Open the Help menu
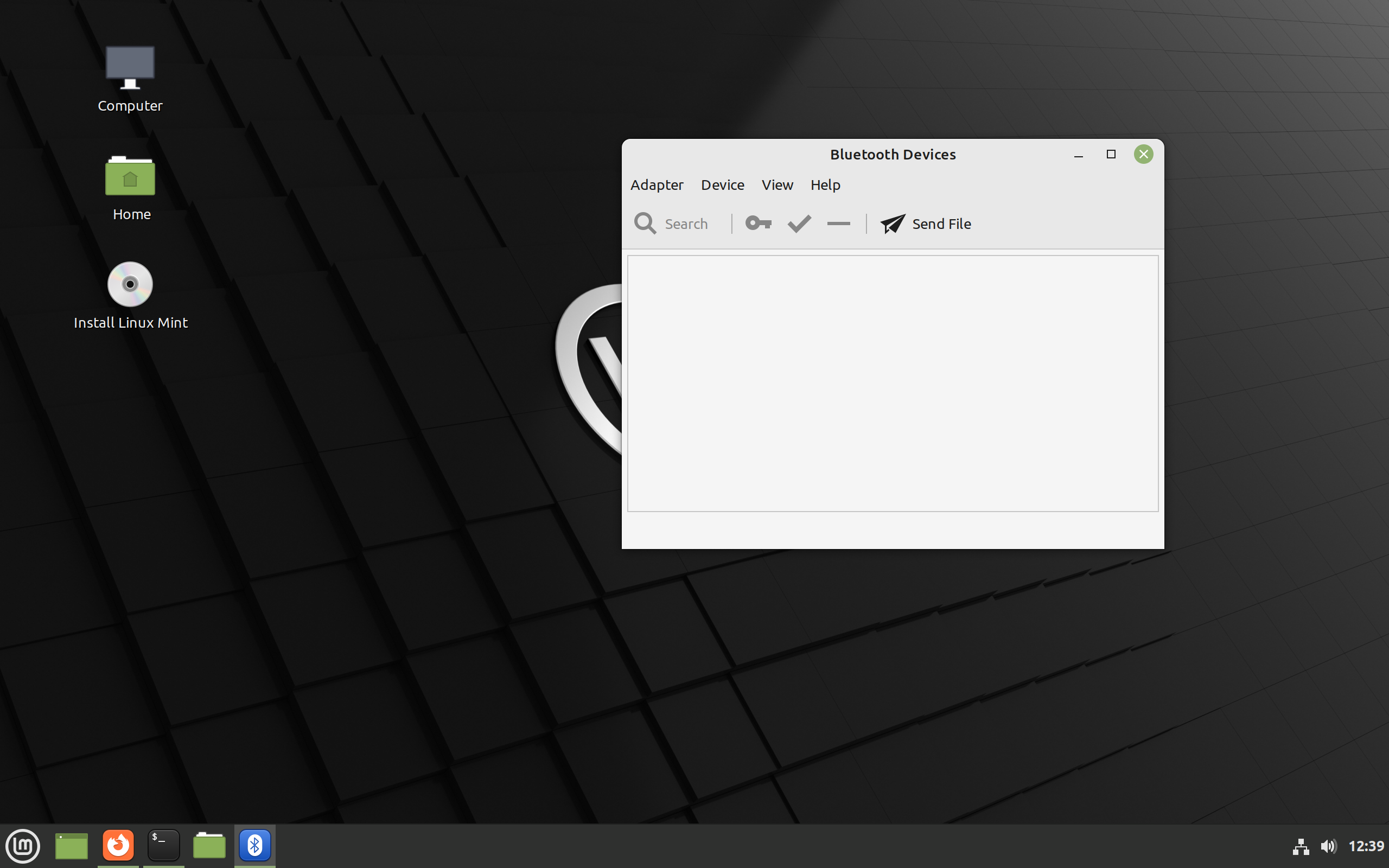 [825, 185]
